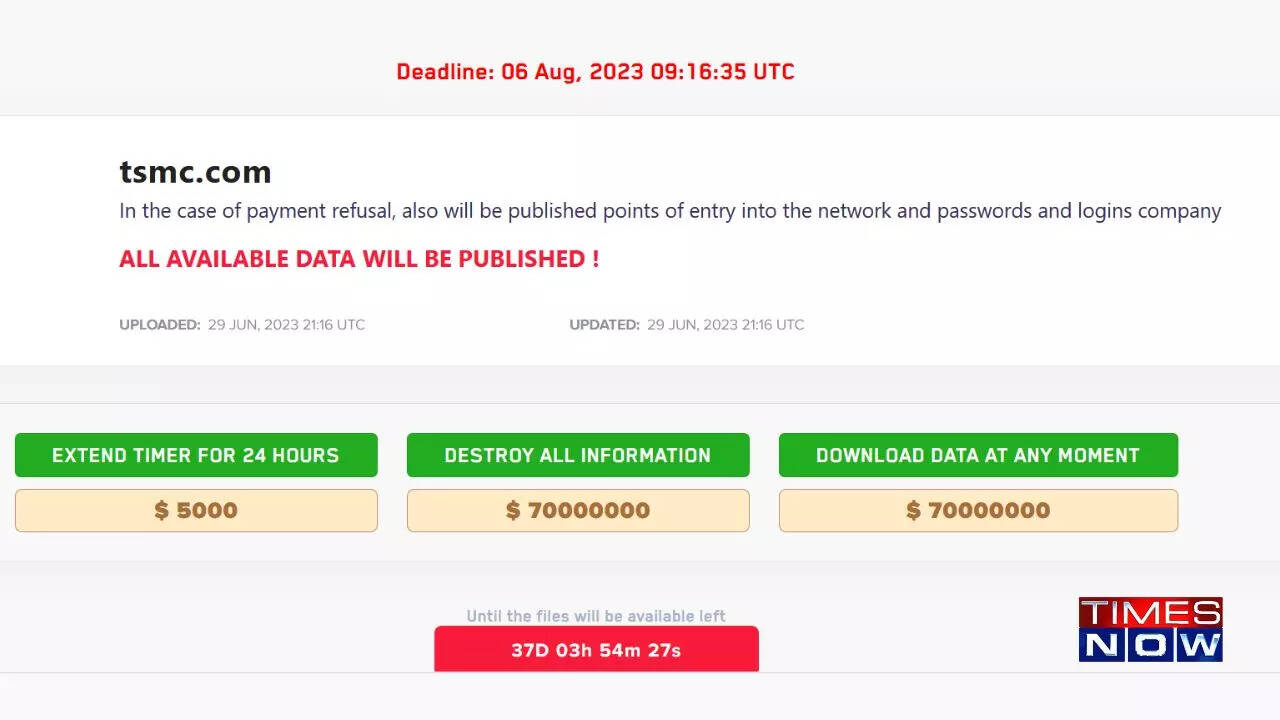Click inside the gray separator band below the listing

[640, 385]
